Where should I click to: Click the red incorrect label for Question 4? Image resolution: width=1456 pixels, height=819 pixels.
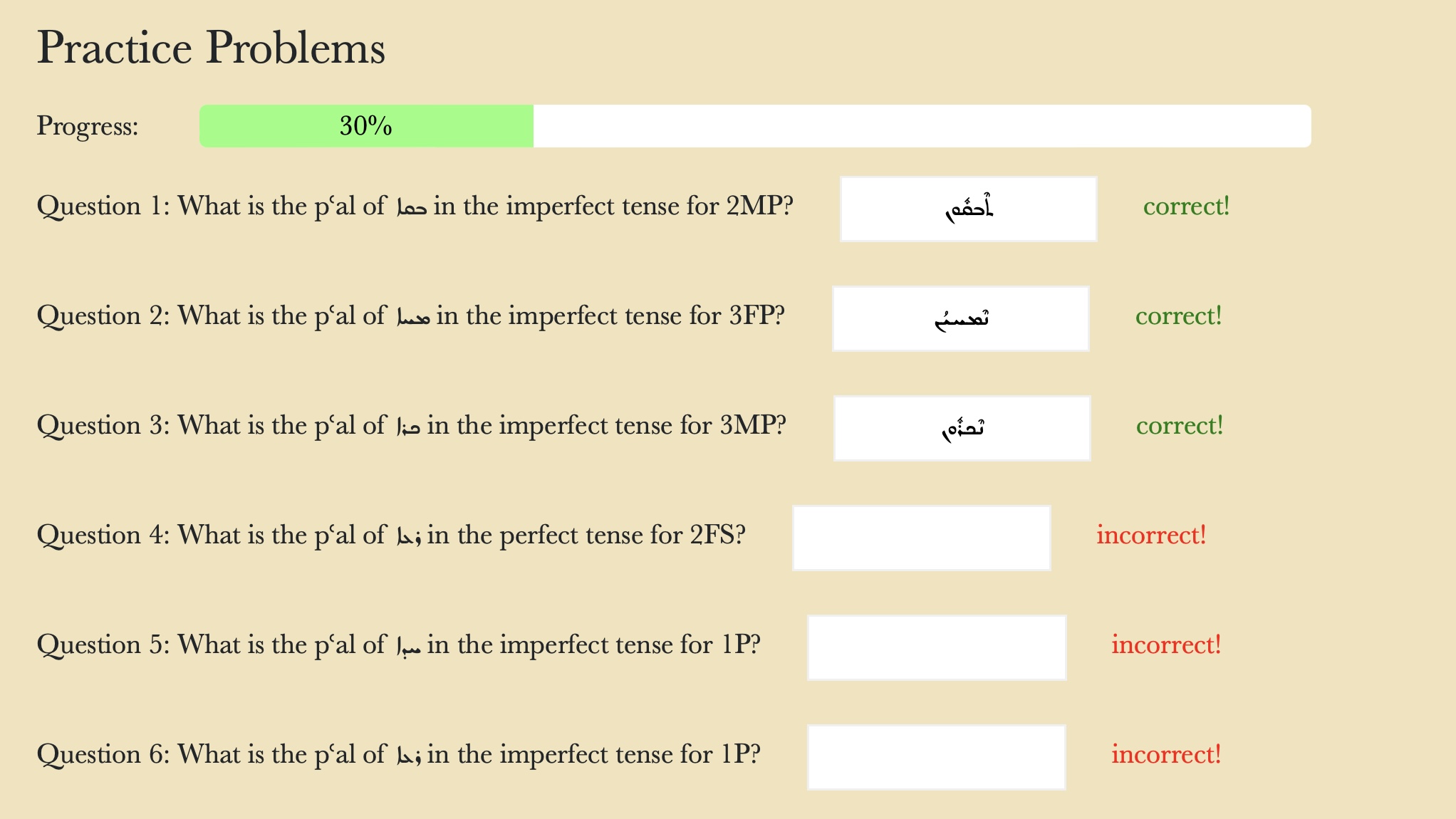1150,536
